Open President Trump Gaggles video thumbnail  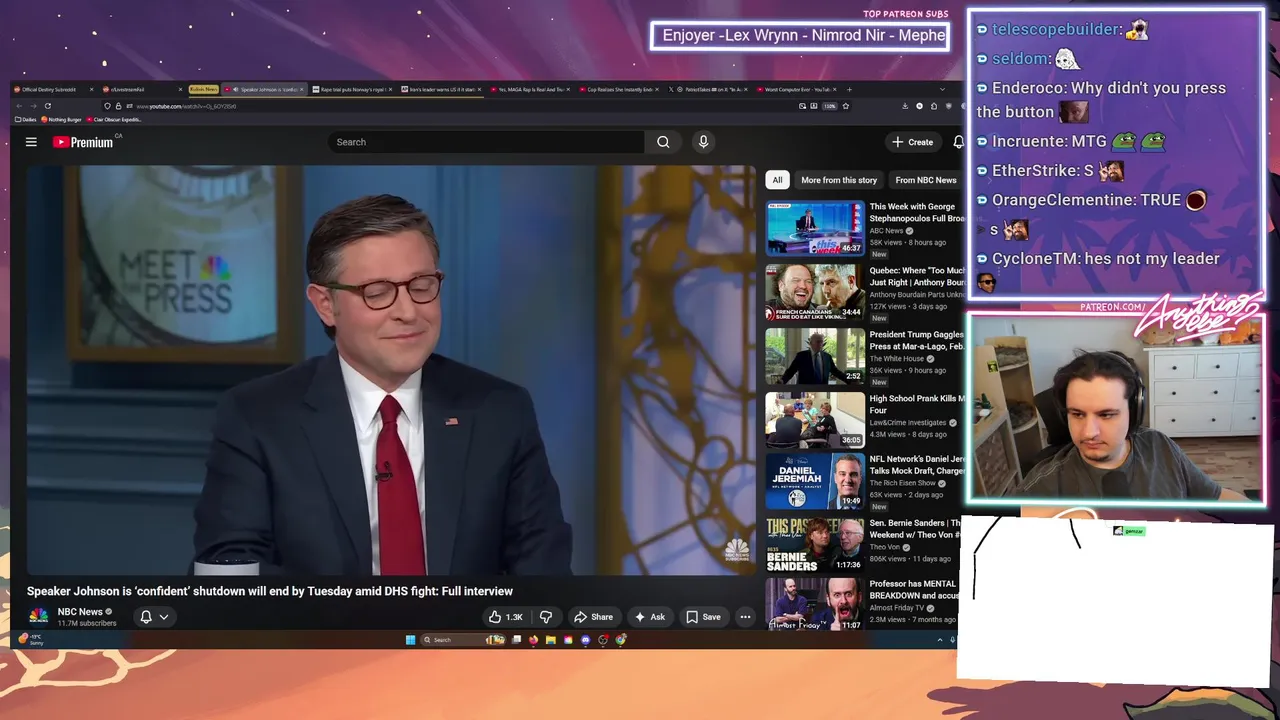[x=815, y=356]
